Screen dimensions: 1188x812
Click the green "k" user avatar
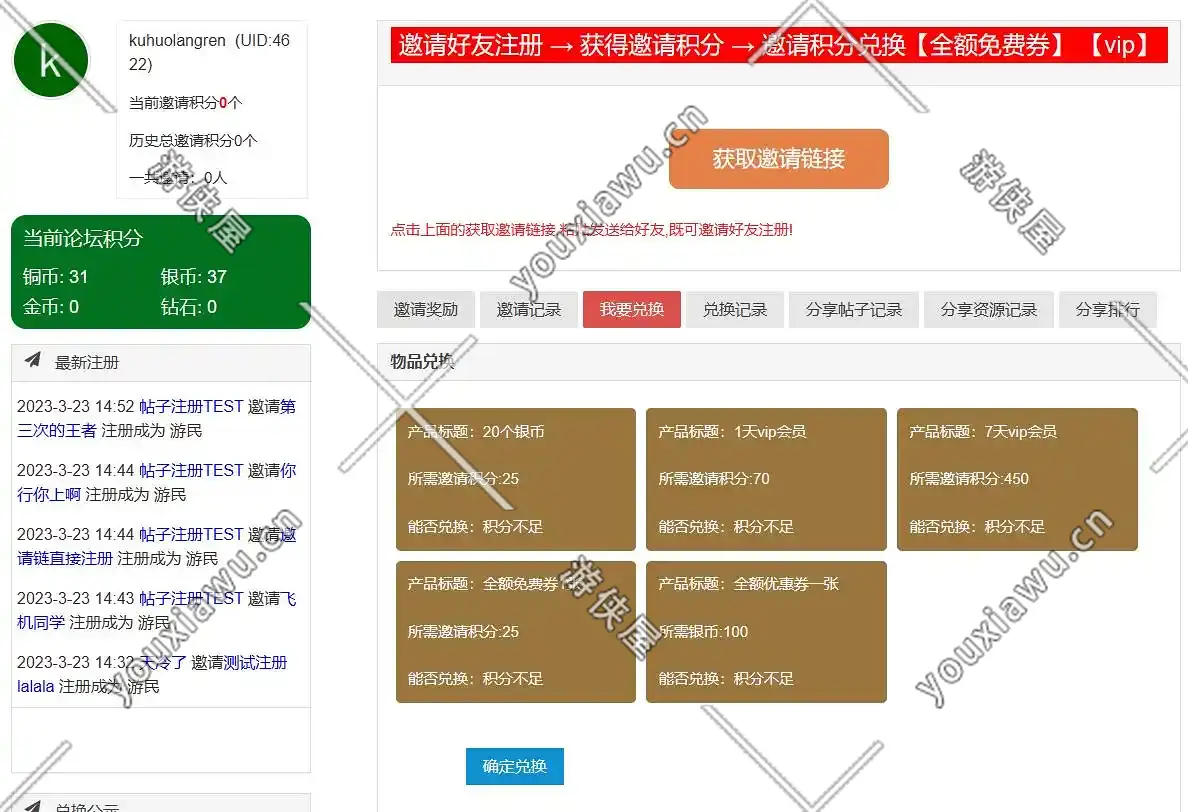pyautogui.click(x=50, y=60)
